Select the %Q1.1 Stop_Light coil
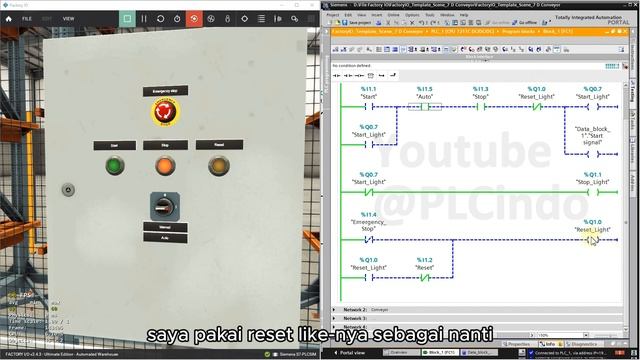 pos(593,192)
